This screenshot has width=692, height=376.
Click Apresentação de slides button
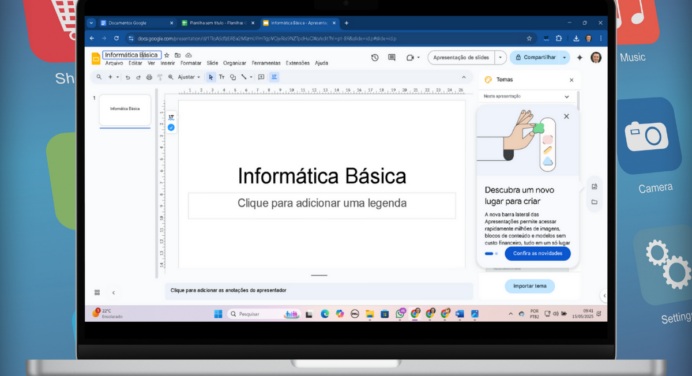point(461,57)
